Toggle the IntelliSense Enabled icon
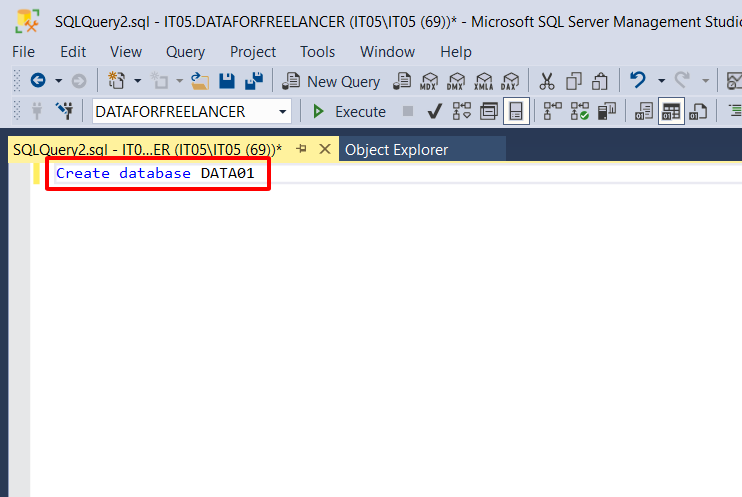The image size is (742, 497). (516, 112)
